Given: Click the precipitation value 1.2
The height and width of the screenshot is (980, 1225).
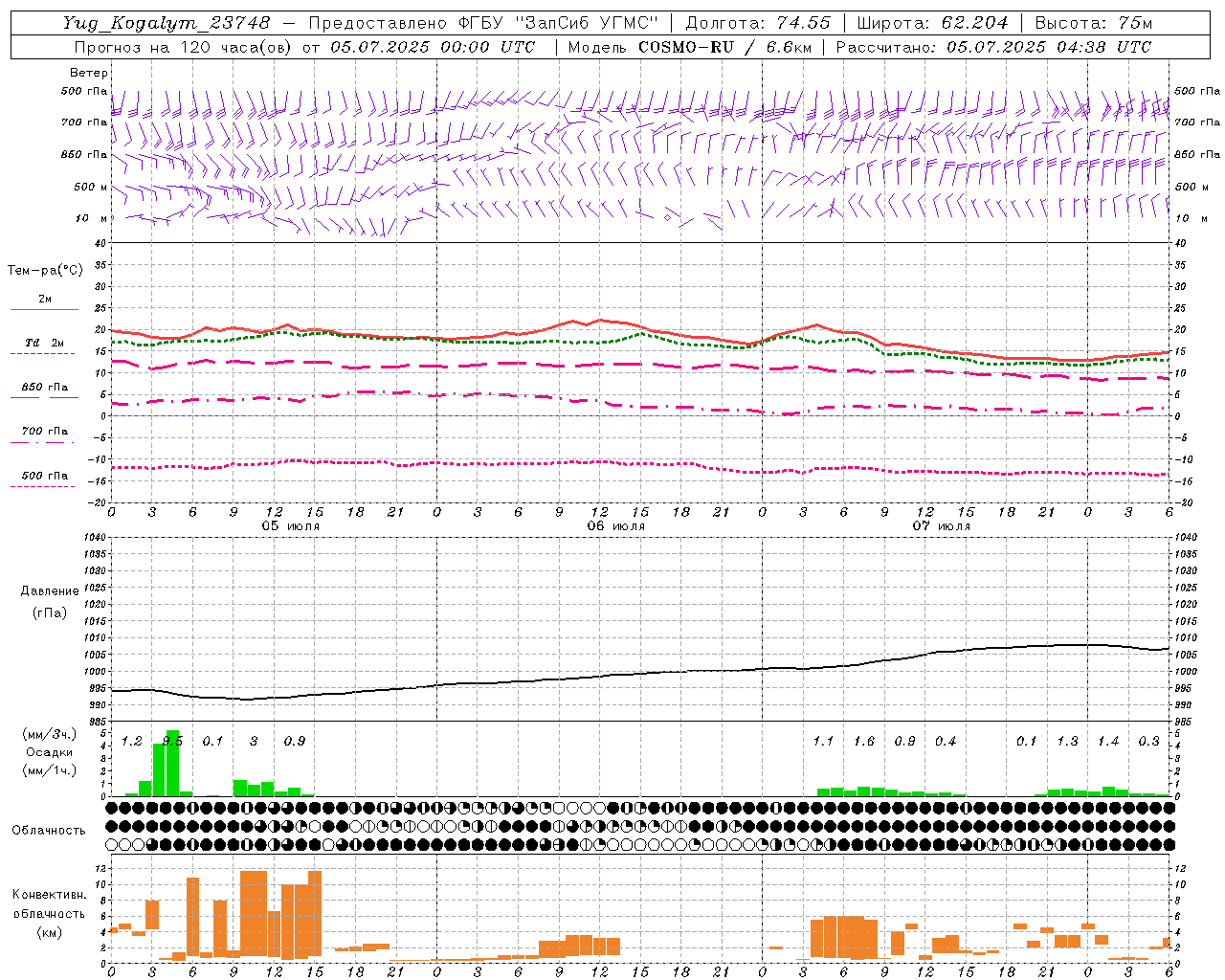Looking at the screenshot, I should point(131,741).
